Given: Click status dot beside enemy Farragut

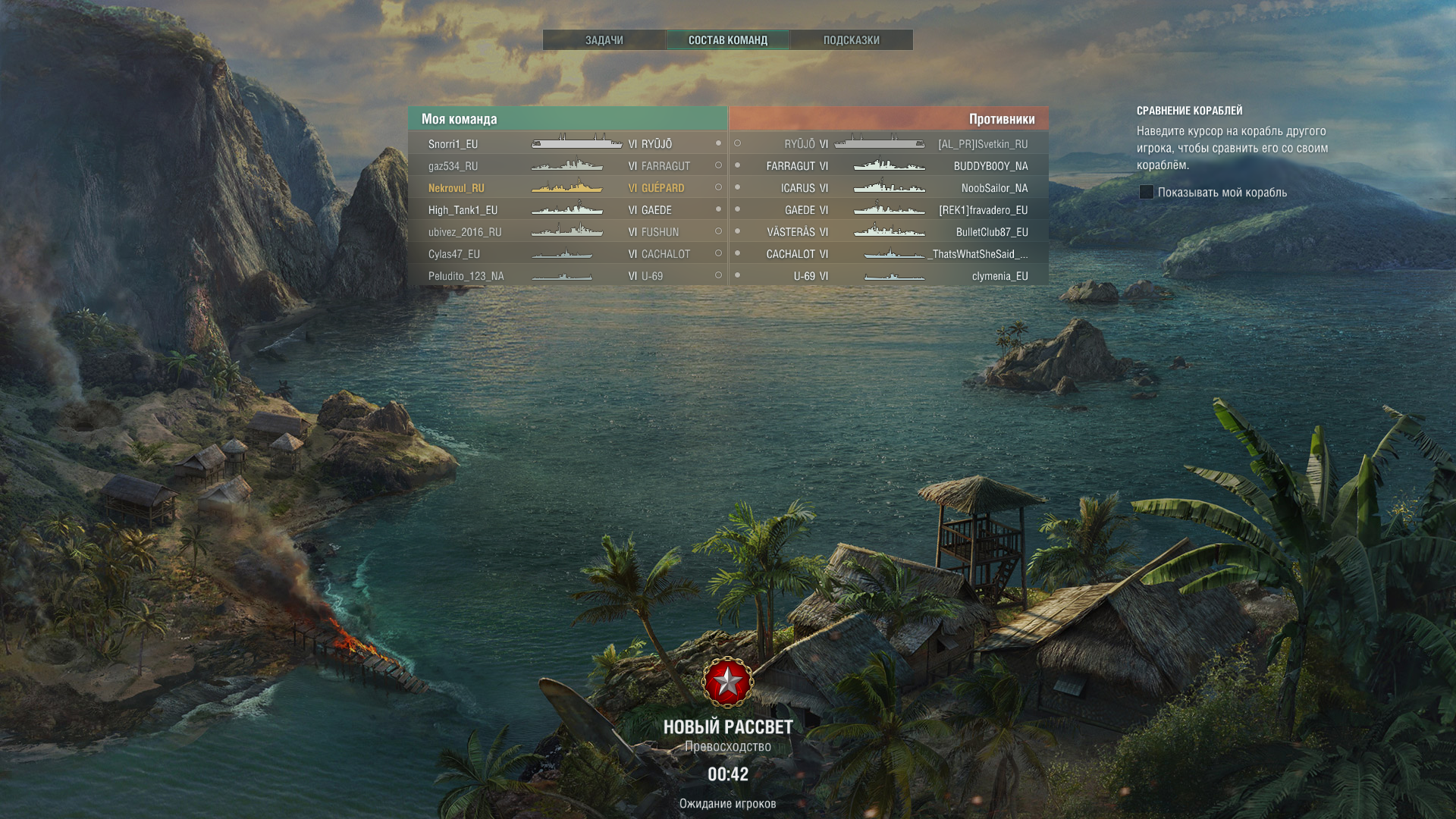Looking at the screenshot, I should click(737, 165).
